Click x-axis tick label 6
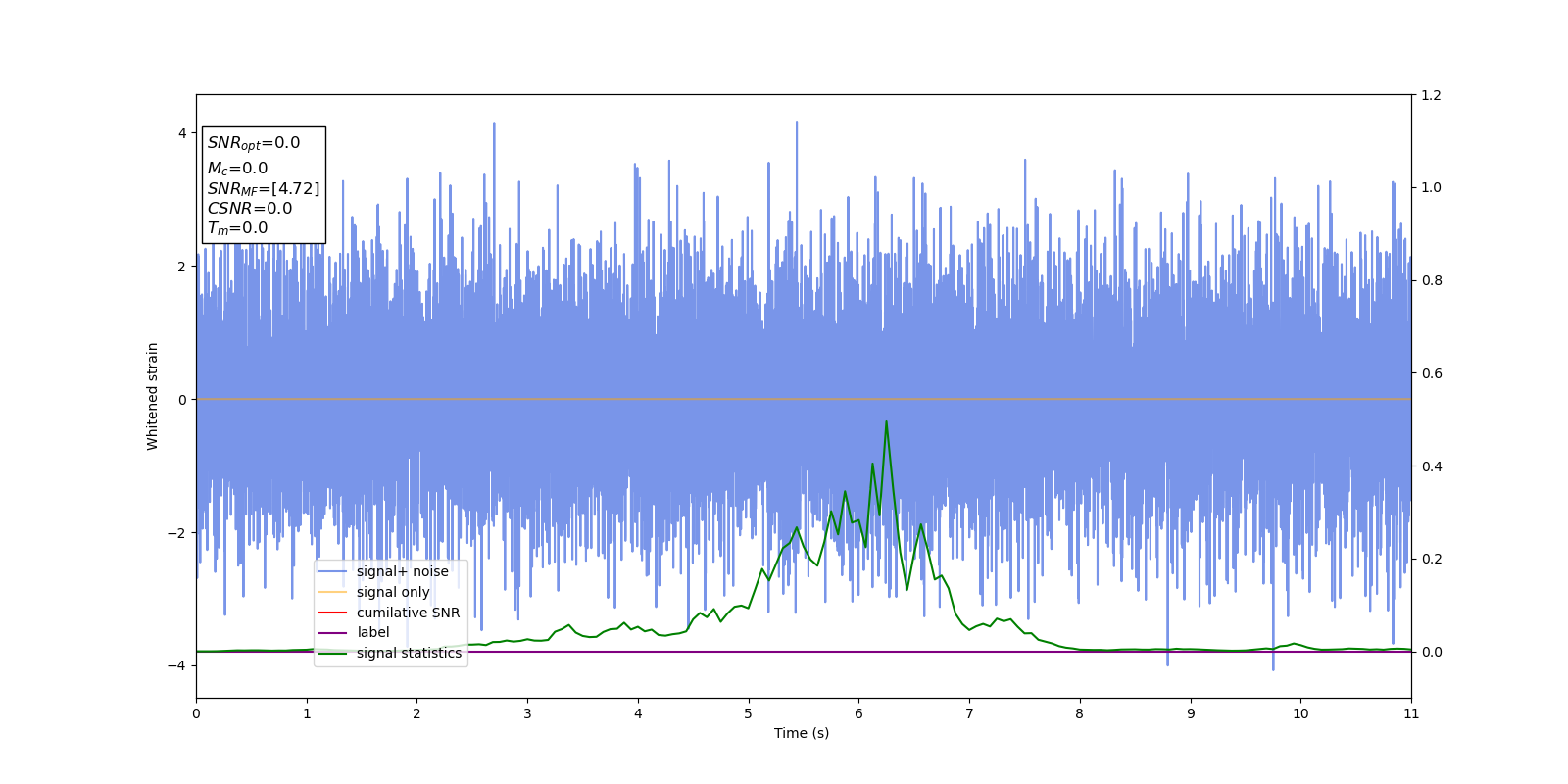The image size is (1568, 784). pos(858,713)
